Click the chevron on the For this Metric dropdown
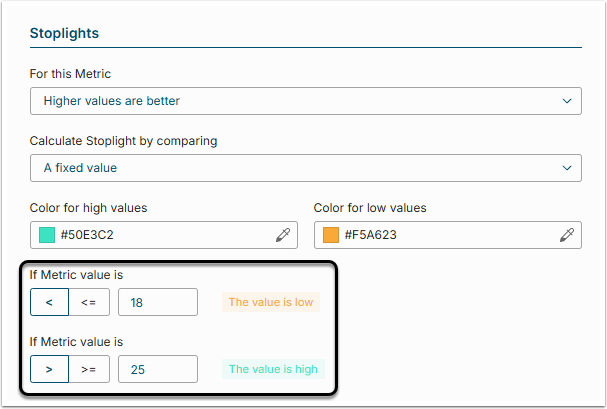Screen dimensions: 607x409 click(x=567, y=101)
